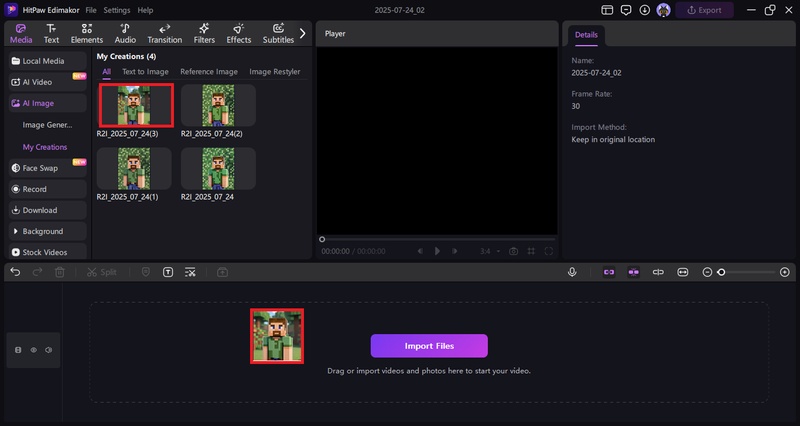Open the 3:4 aspect ratio dropdown
This screenshot has width=800, height=426.
pyautogui.click(x=489, y=251)
